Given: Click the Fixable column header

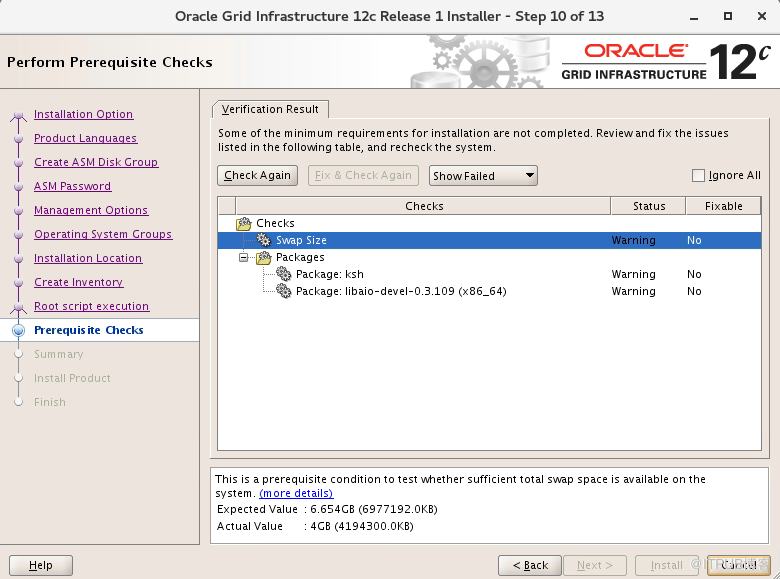Looking at the screenshot, I should pos(723,206).
